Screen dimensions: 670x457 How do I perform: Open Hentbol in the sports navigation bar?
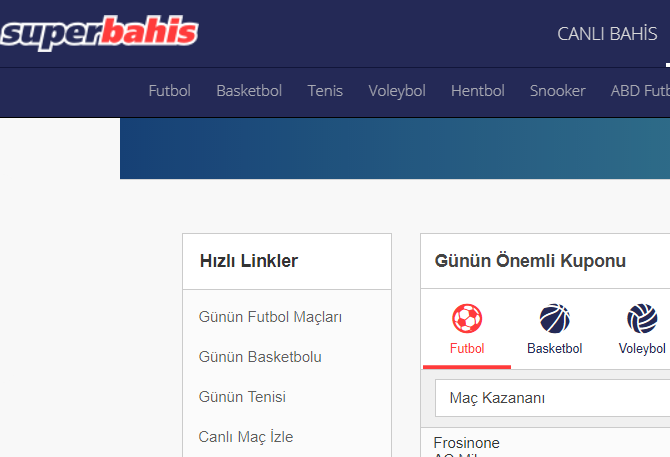478,91
